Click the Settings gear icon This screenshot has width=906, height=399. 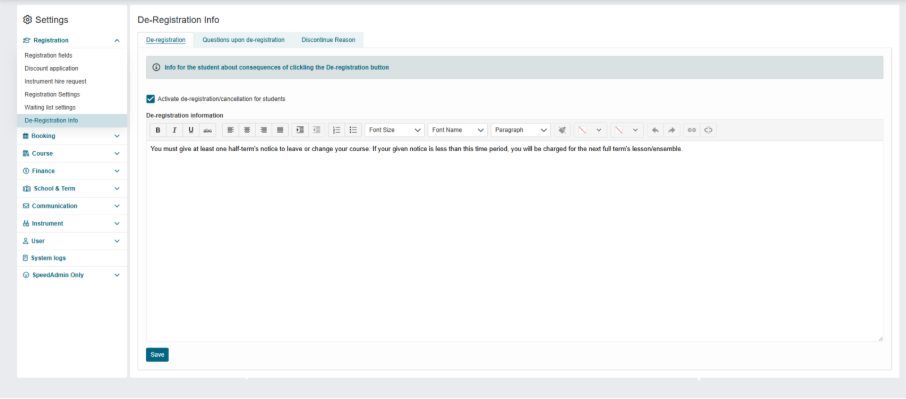27,20
